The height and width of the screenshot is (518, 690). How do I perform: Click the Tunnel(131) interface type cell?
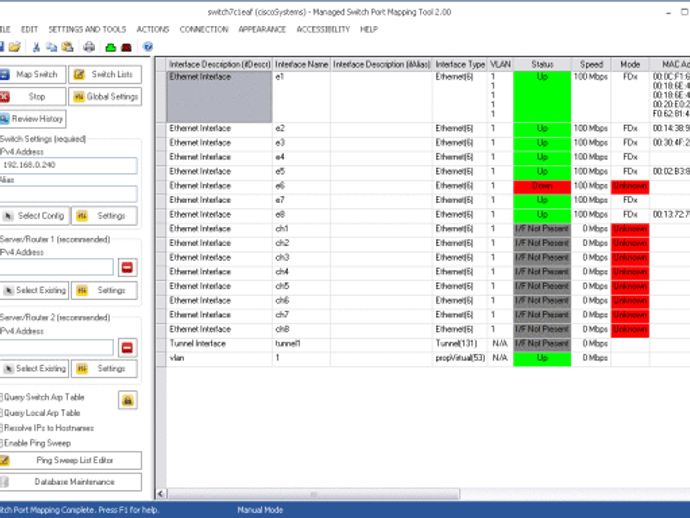tap(460, 344)
